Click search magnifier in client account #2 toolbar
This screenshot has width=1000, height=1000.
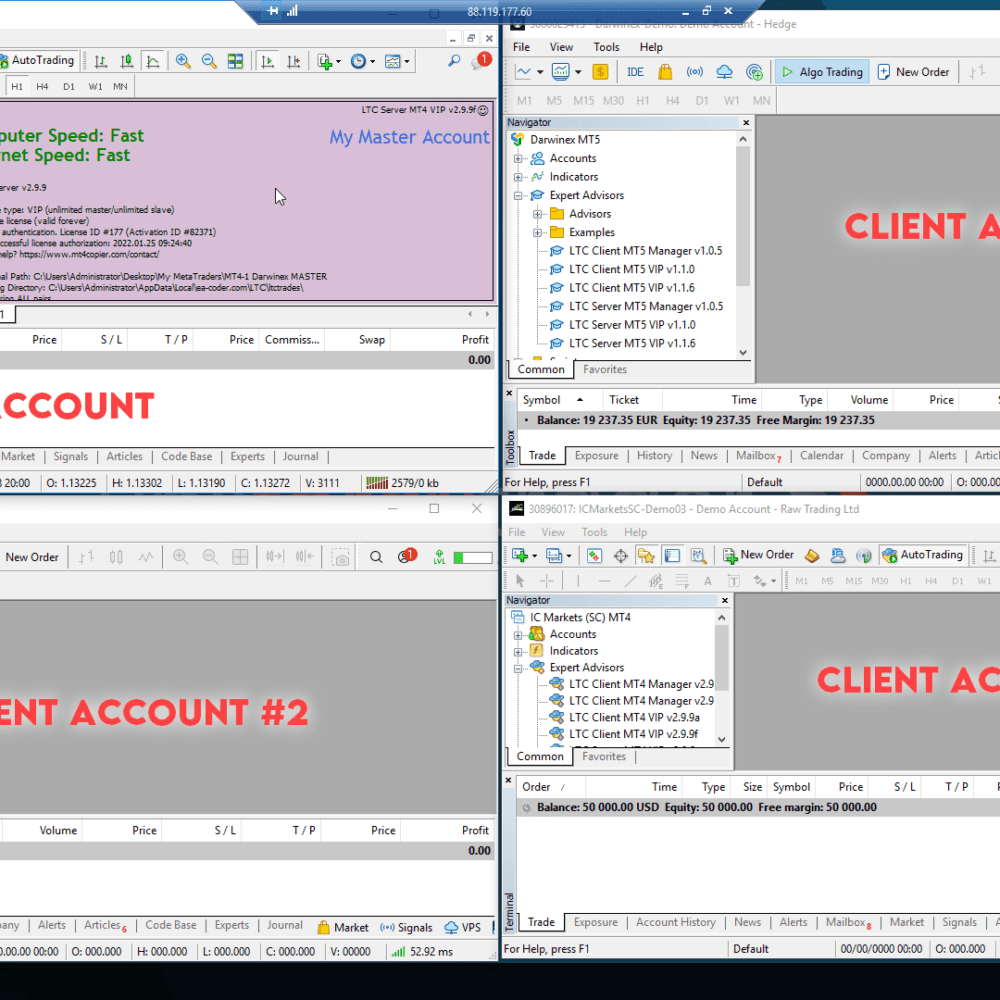[x=376, y=557]
